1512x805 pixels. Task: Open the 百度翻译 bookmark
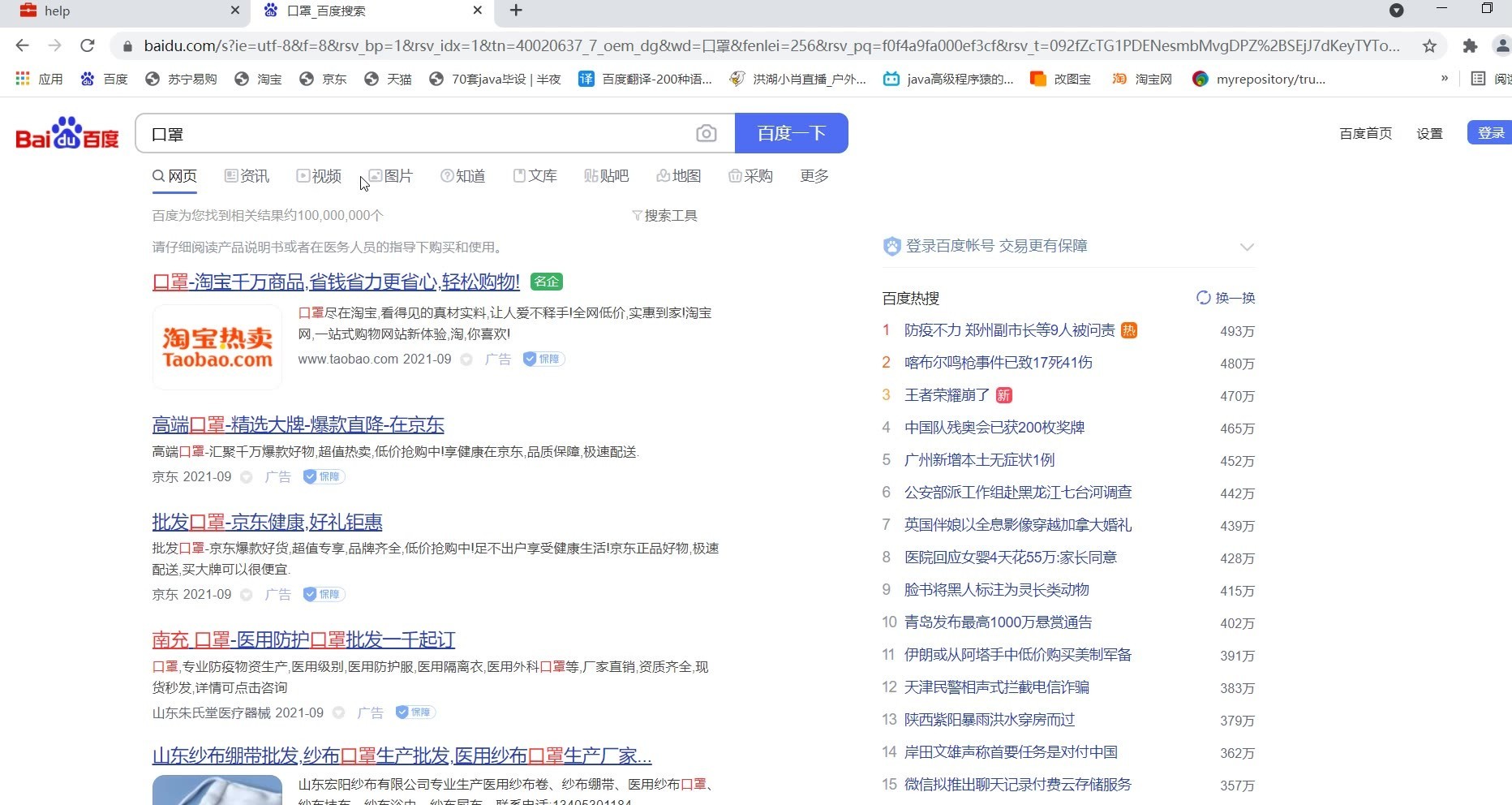[645, 79]
